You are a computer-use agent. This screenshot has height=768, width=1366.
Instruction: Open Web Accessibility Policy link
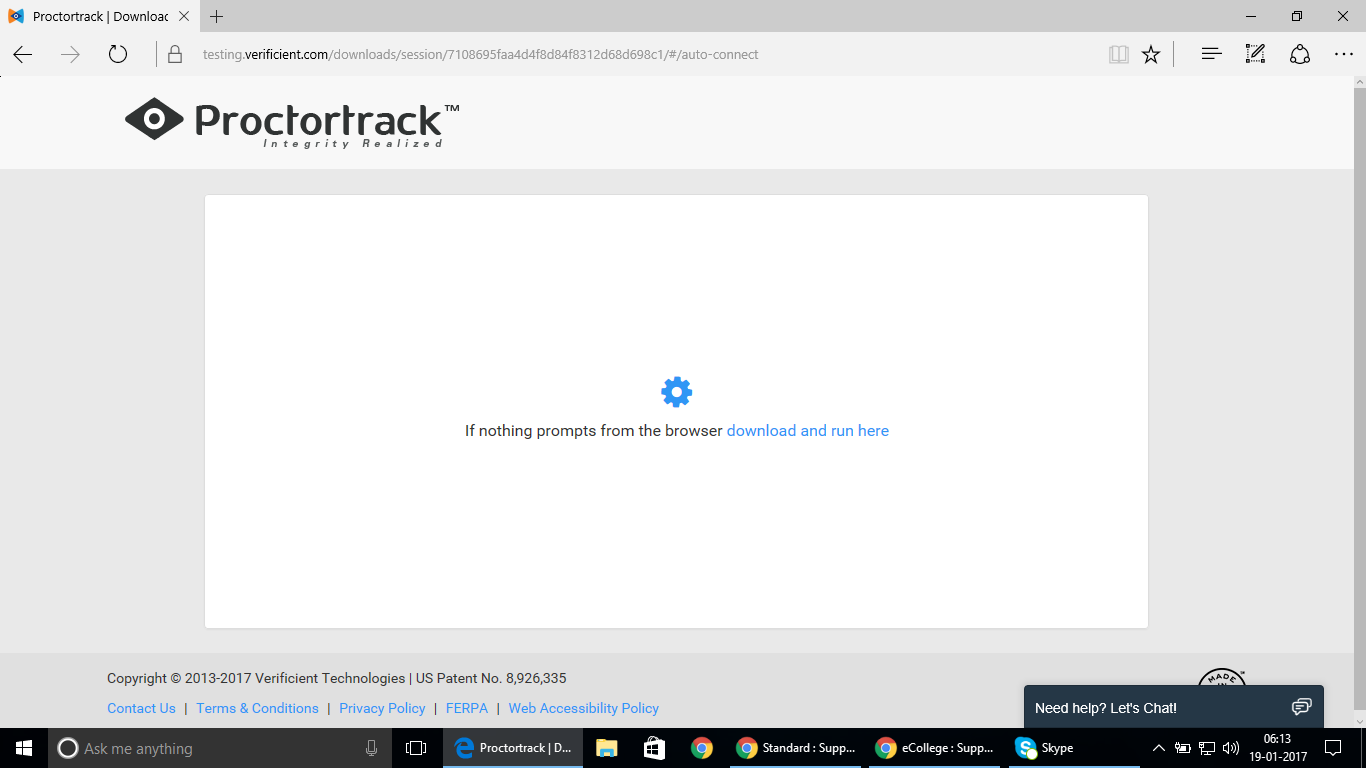point(584,708)
